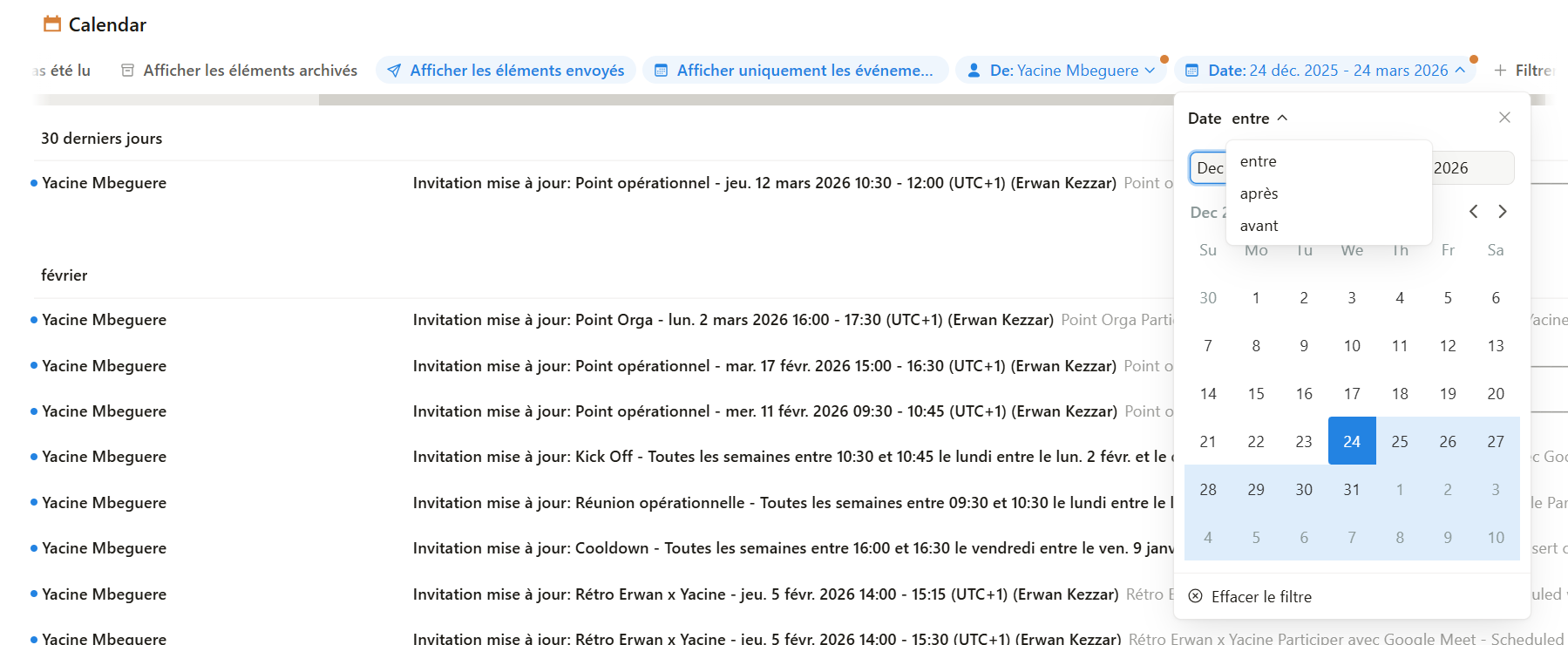Click the Effacer le filtre circled-x icon
Viewport: 1568px width, 645px height.
coord(1196,596)
